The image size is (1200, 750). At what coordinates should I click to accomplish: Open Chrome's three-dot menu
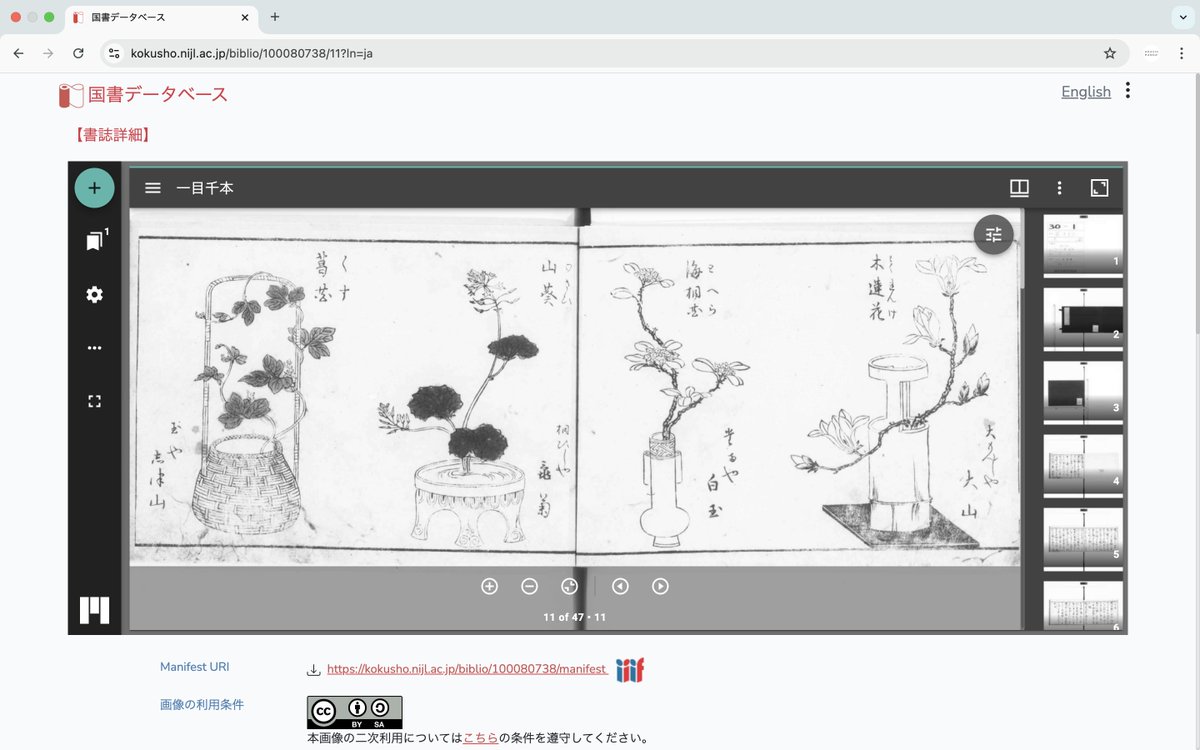pos(1181,53)
